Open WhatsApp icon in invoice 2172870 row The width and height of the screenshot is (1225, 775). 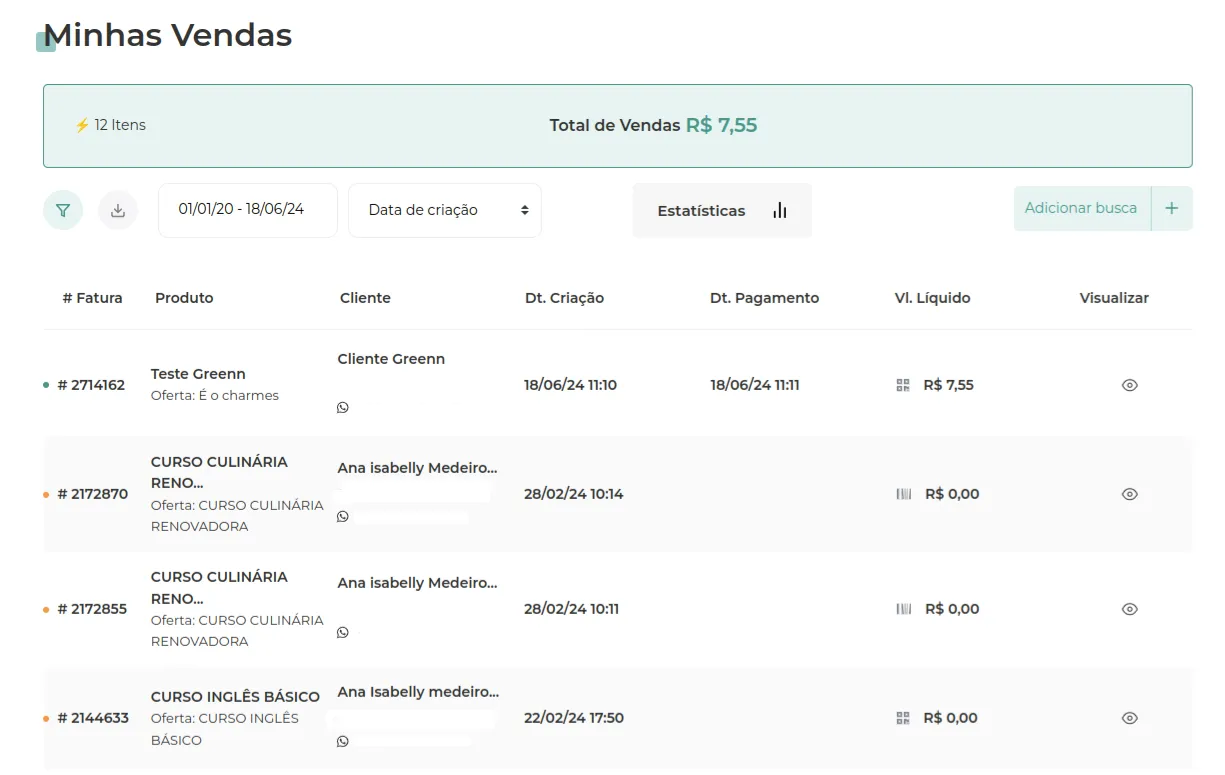(343, 516)
